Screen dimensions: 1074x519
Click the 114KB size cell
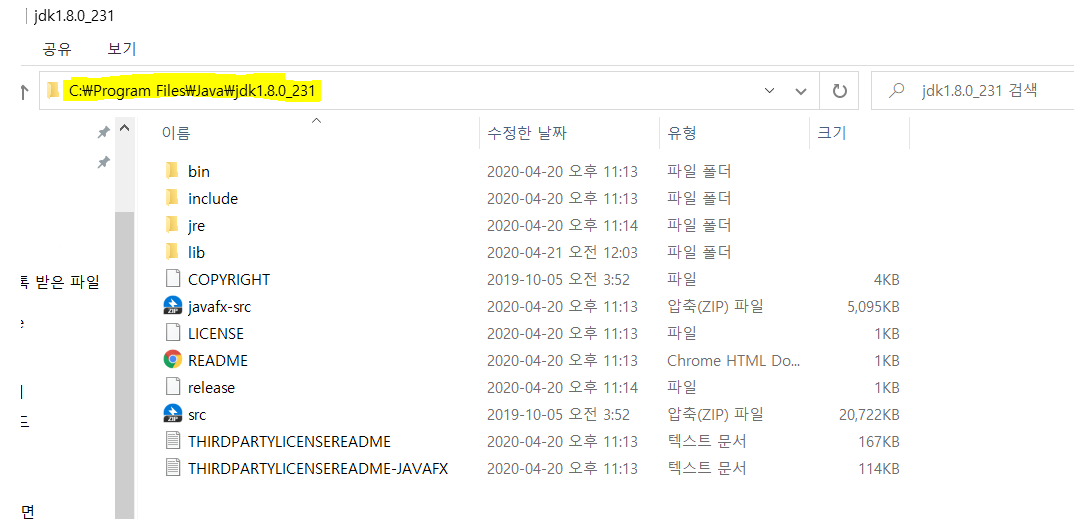(x=879, y=468)
